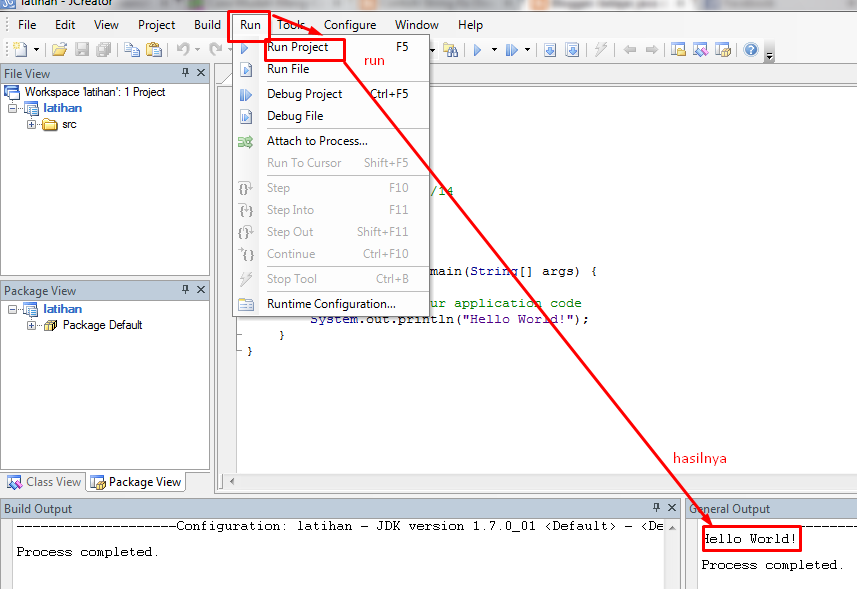Toggle auto-hide pin on Build Output panel
This screenshot has height=589, width=857.
[655, 508]
